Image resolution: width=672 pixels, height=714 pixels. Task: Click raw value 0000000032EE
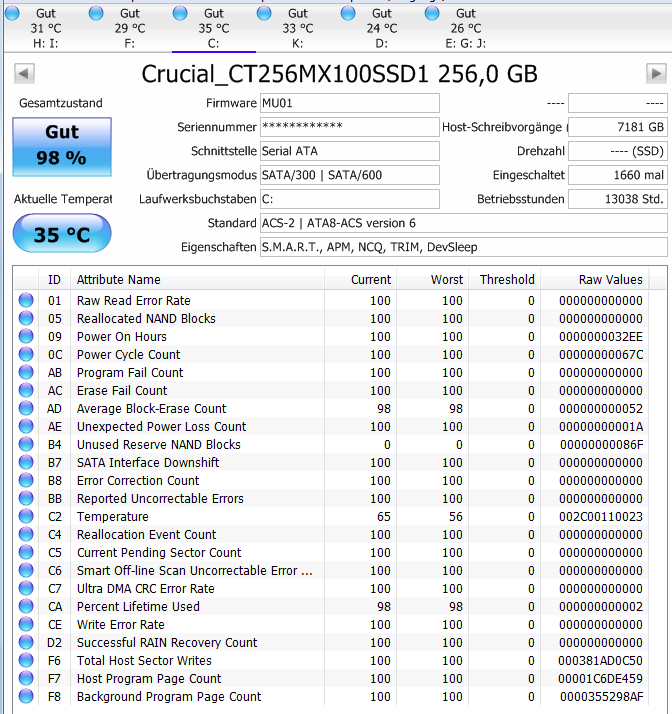click(x=601, y=337)
